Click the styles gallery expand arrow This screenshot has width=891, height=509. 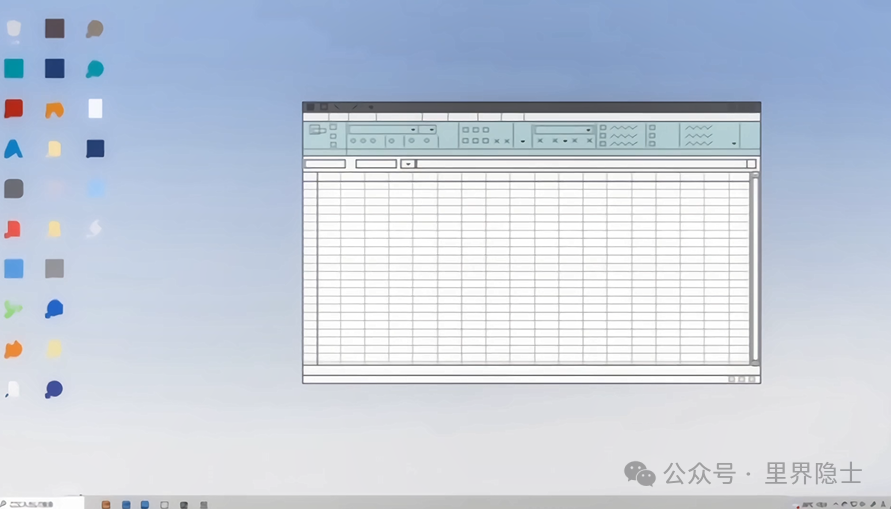coord(734,144)
